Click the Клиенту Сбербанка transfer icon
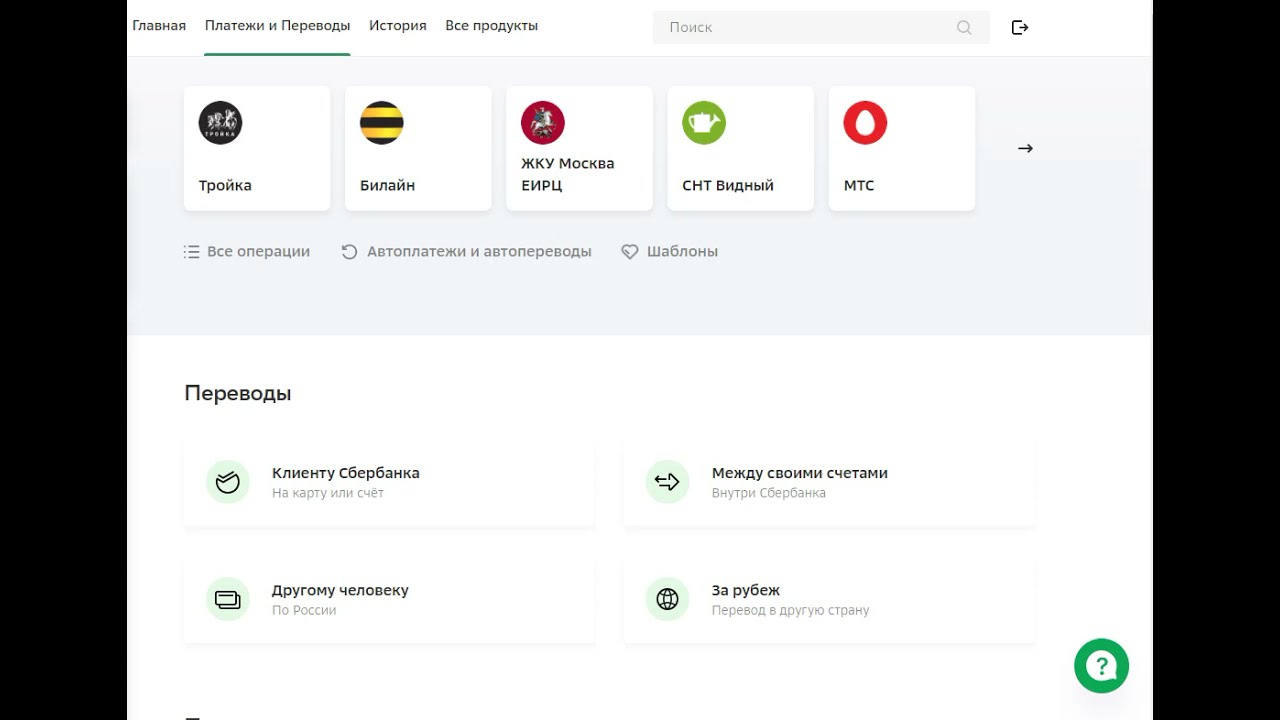This screenshot has height=720, width=1280. point(228,482)
